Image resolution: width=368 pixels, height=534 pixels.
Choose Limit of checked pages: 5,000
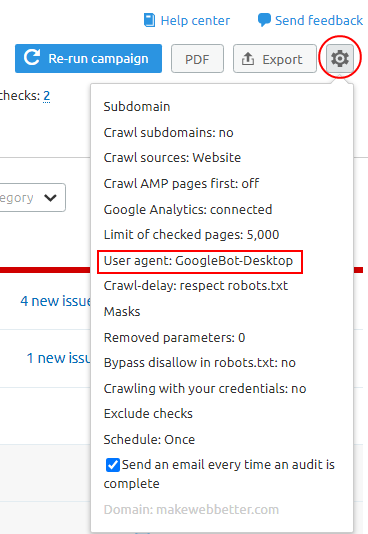coord(191,235)
